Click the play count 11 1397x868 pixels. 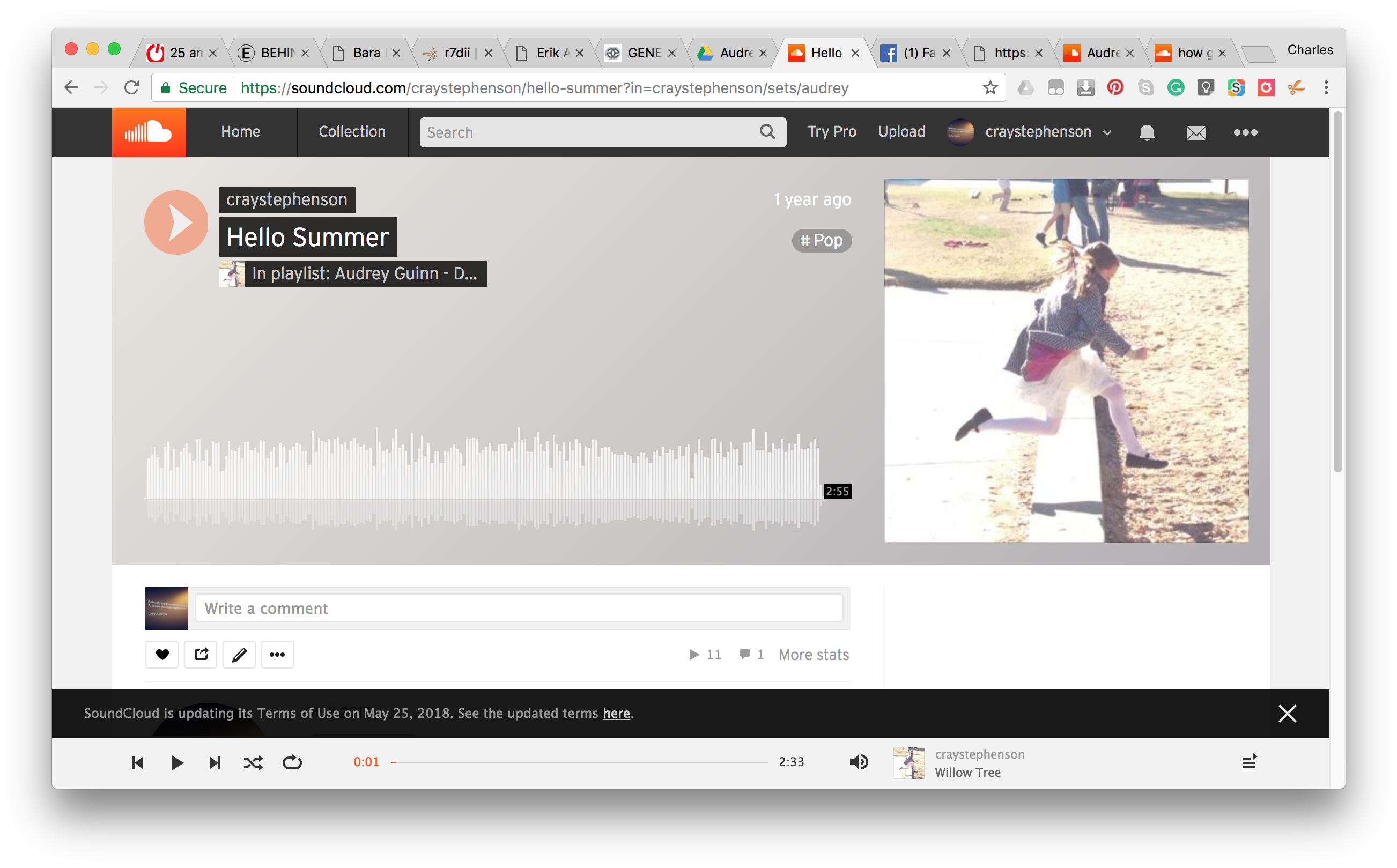tap(705, 655)
